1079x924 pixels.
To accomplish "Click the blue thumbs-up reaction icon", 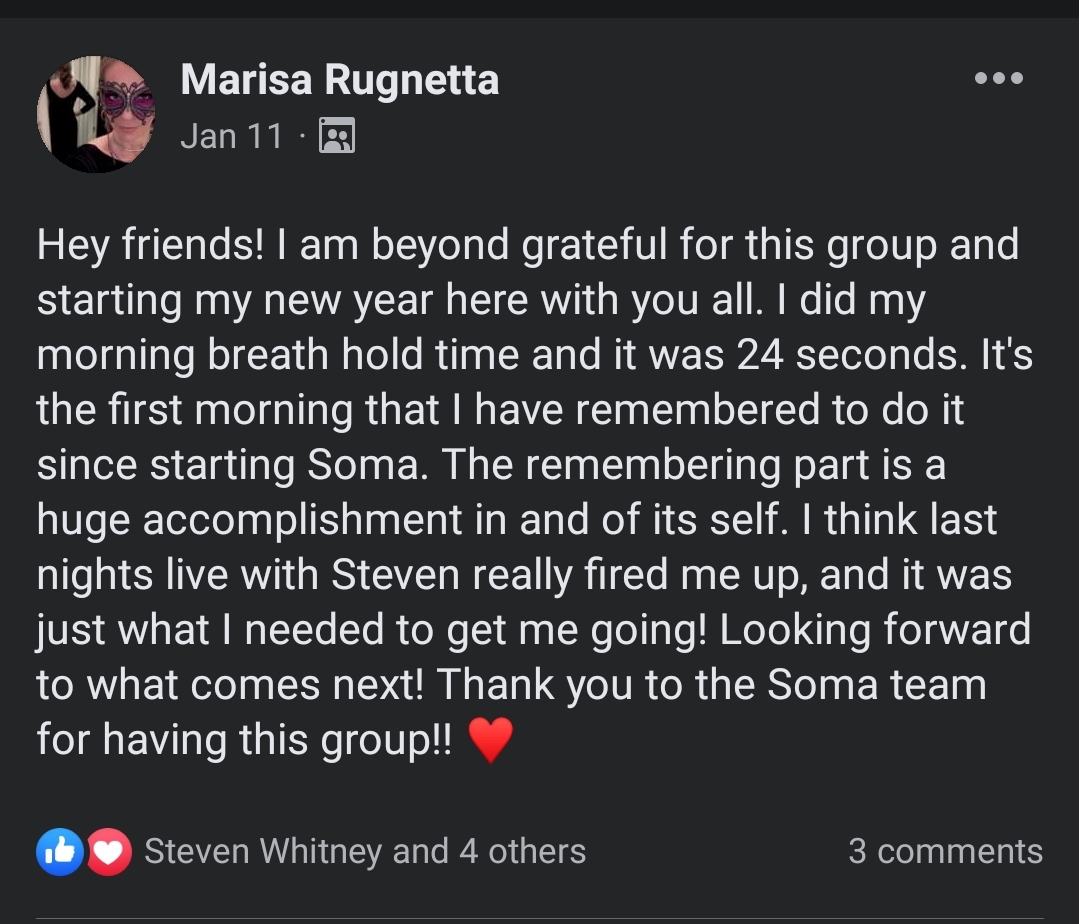I will pyautogui.click(x=60, y=852).
